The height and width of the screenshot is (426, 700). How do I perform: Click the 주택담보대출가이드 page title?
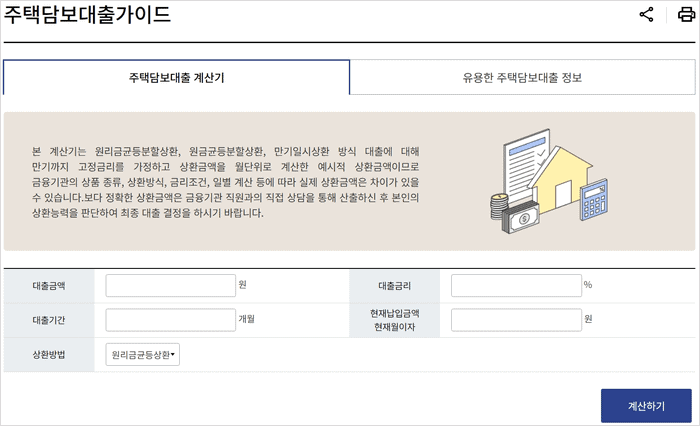point(88,14)
